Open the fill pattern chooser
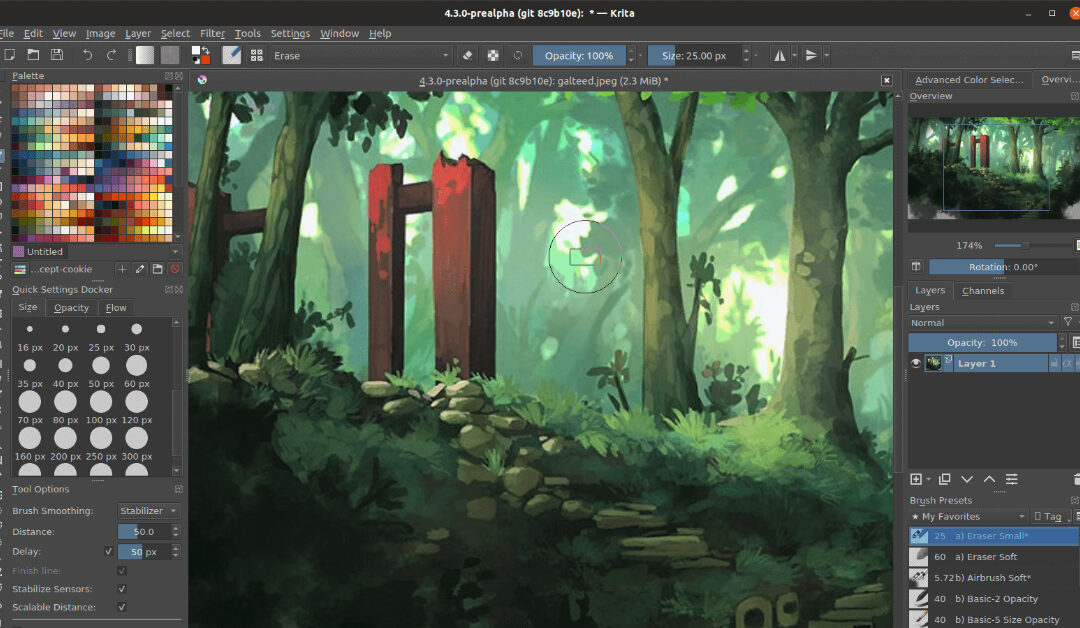 click(169, 55)
